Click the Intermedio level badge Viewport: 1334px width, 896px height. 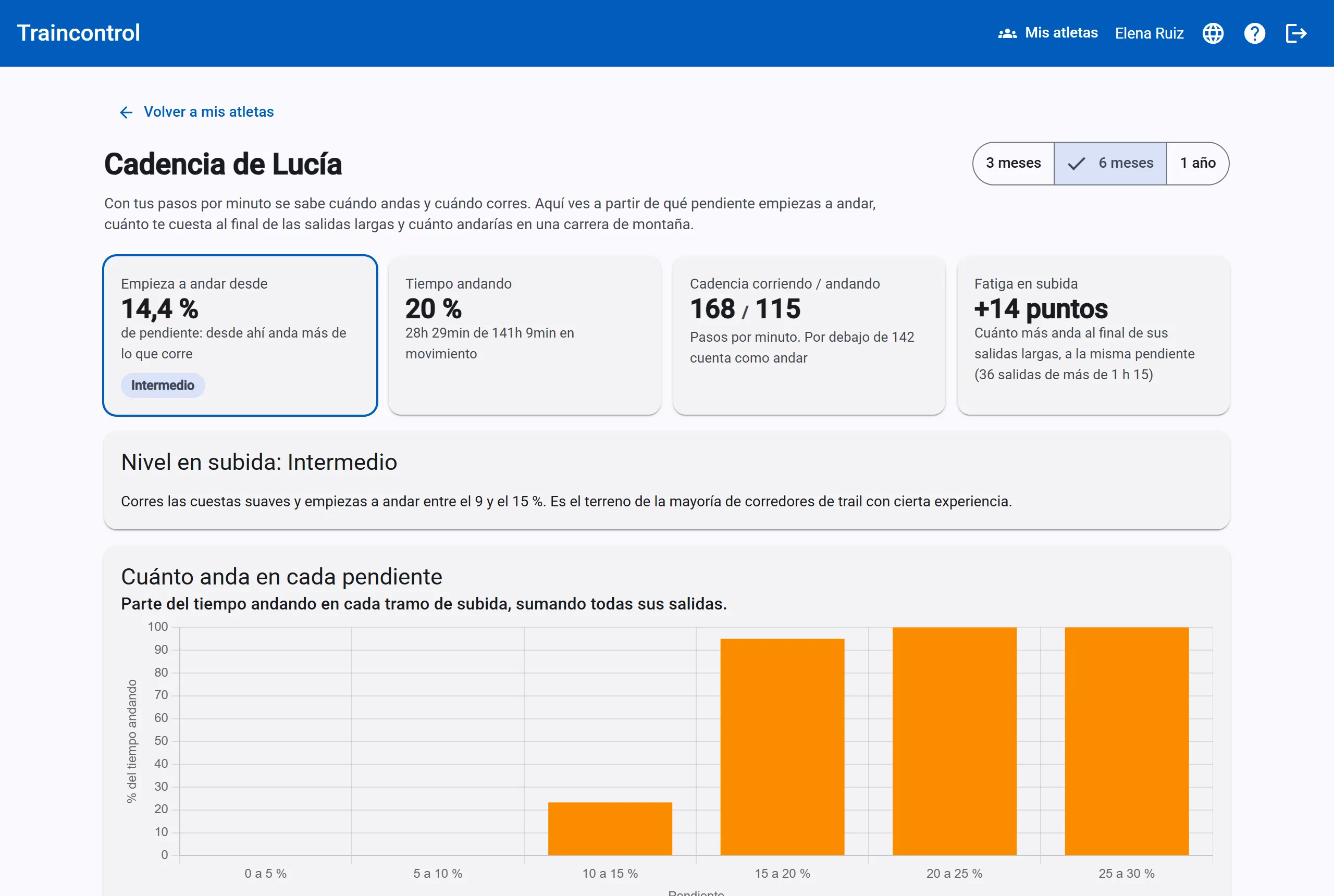(163, 385)
